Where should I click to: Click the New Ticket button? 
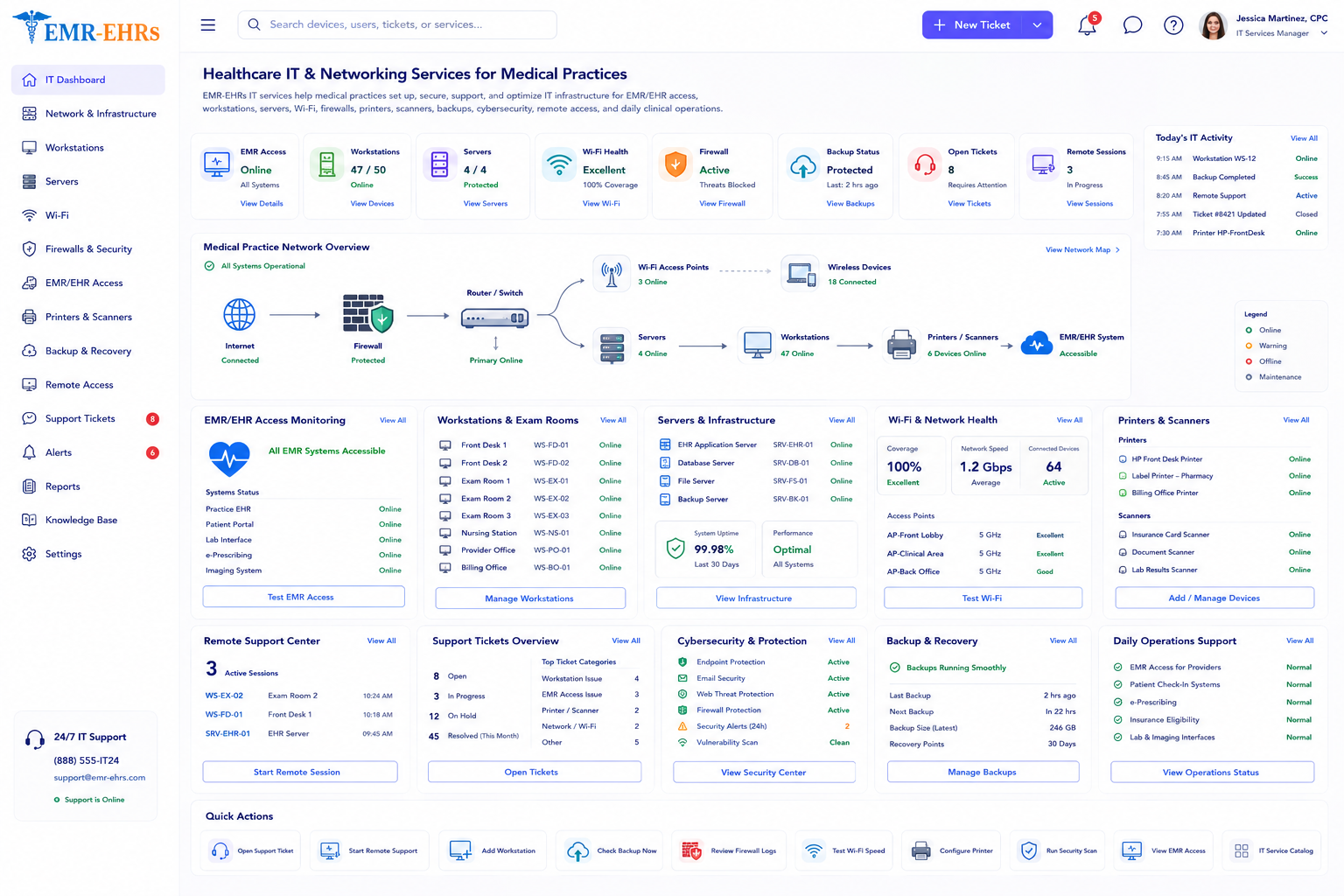(973, 25)
